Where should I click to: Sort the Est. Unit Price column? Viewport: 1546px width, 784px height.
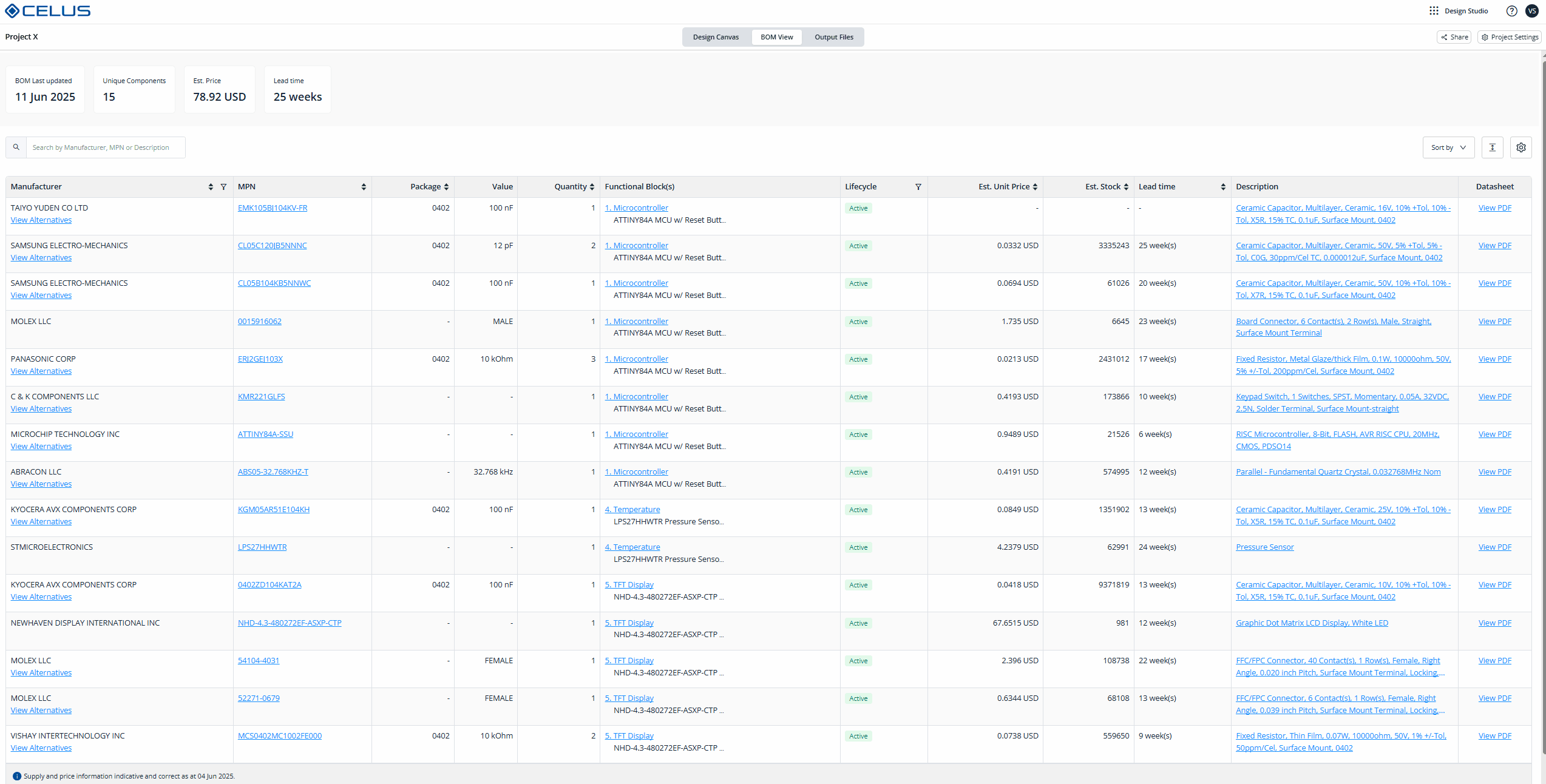(1036, 186)
